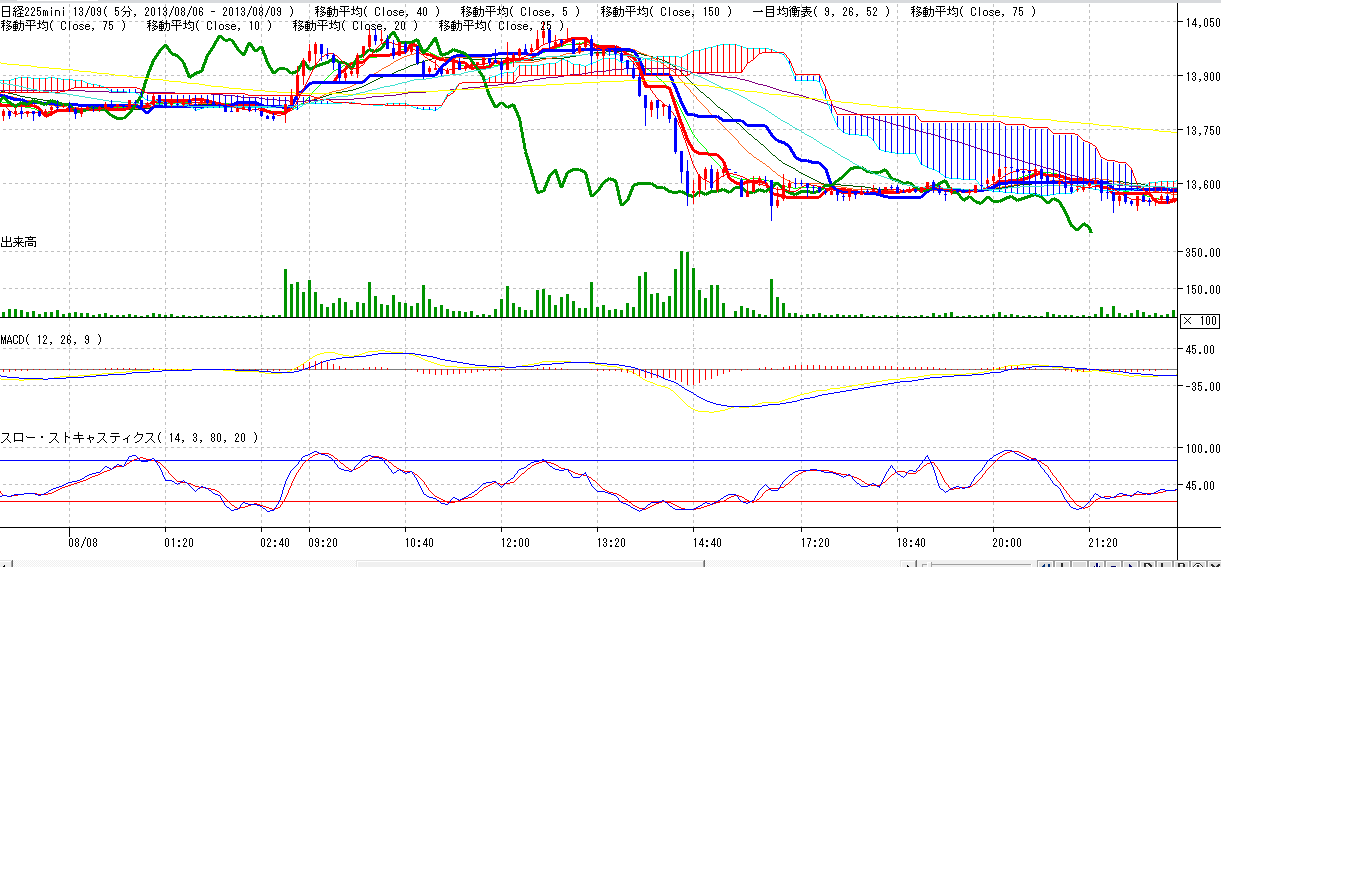1366x886 pixels.
Task: Select the 一目均衡表( 9, 26, 52 ) indicator label
Action: (820, 12)
